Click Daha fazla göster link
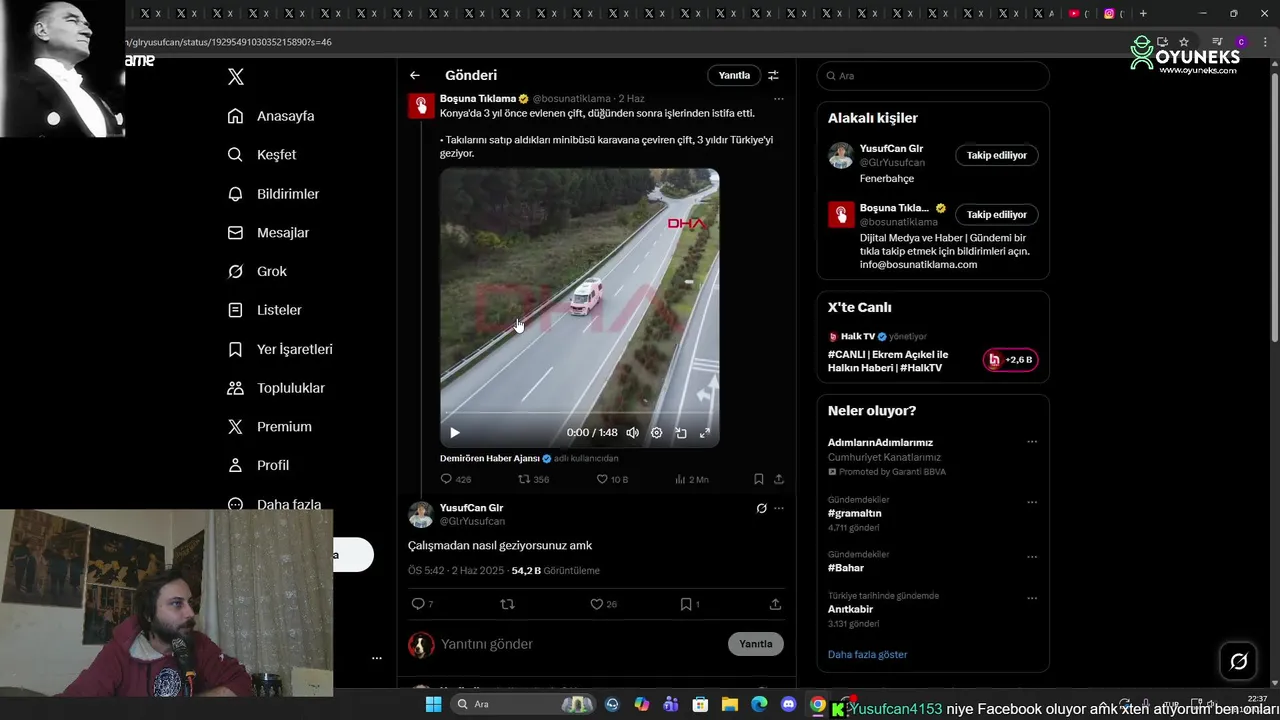The width and height of the screenshot is (1280, 720). (867, 655)
